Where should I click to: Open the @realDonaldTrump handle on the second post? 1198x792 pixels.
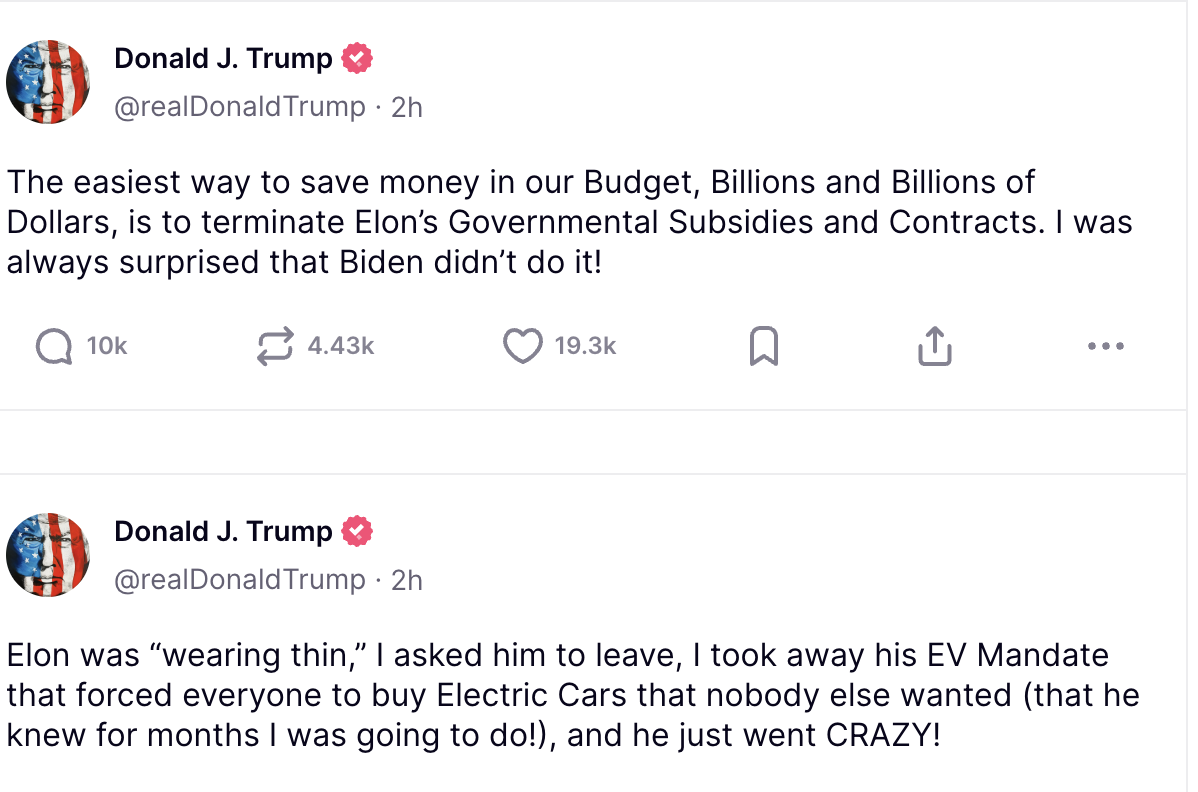(240, 579)
